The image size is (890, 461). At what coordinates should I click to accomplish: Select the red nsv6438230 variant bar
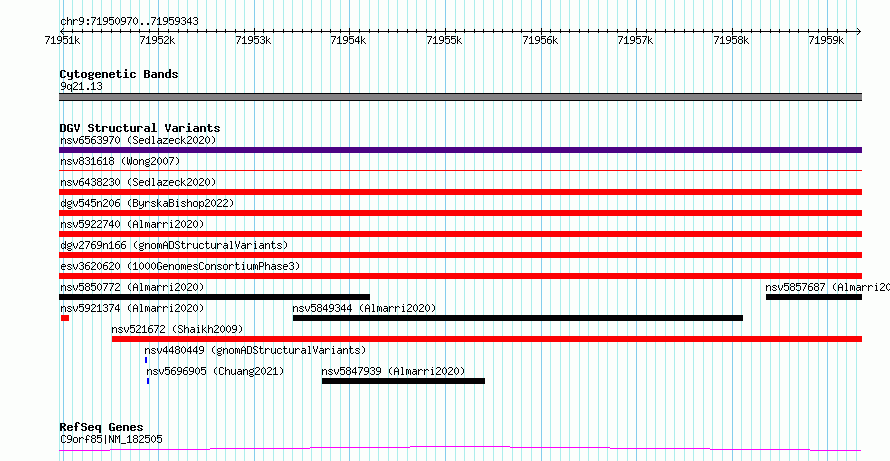click(460, 192)
